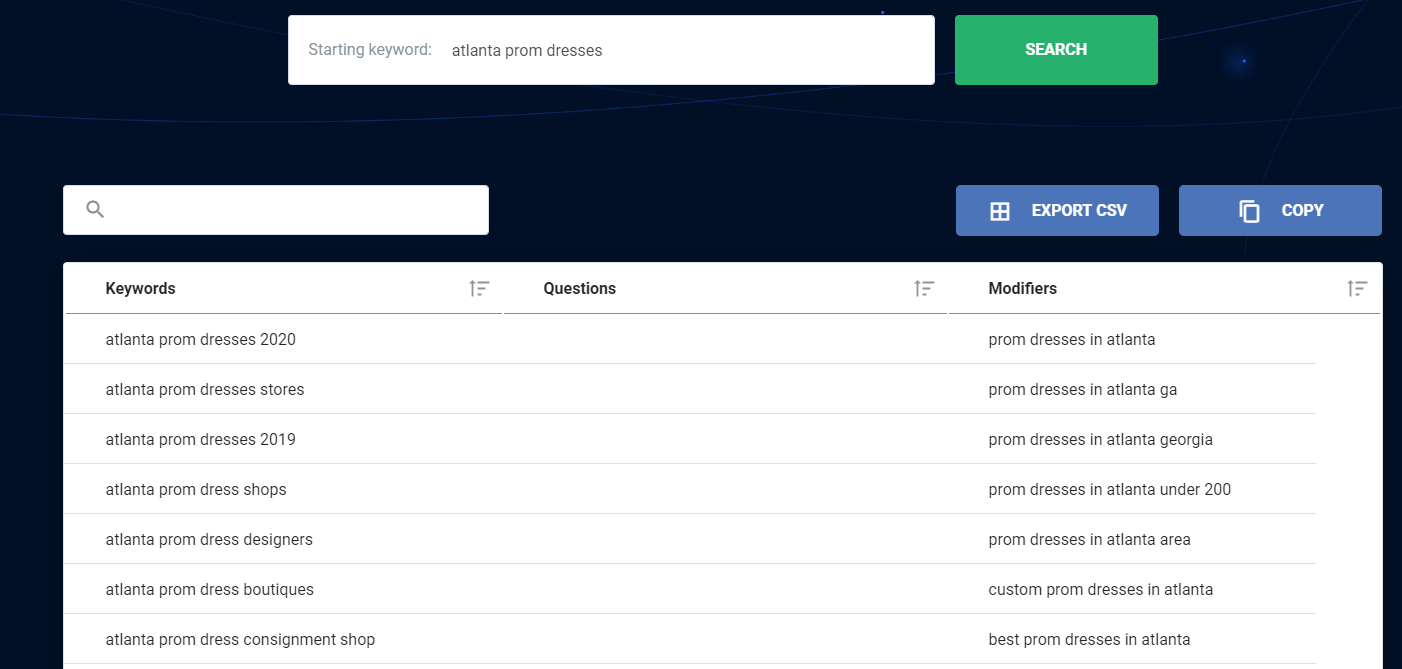Focus the table filter search field

coord(276,210)
